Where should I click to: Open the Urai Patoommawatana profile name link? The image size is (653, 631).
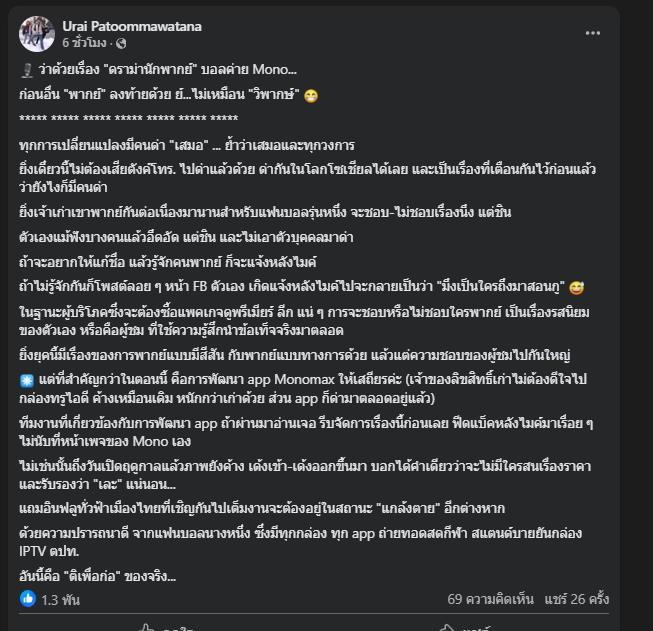pos(132,26)
